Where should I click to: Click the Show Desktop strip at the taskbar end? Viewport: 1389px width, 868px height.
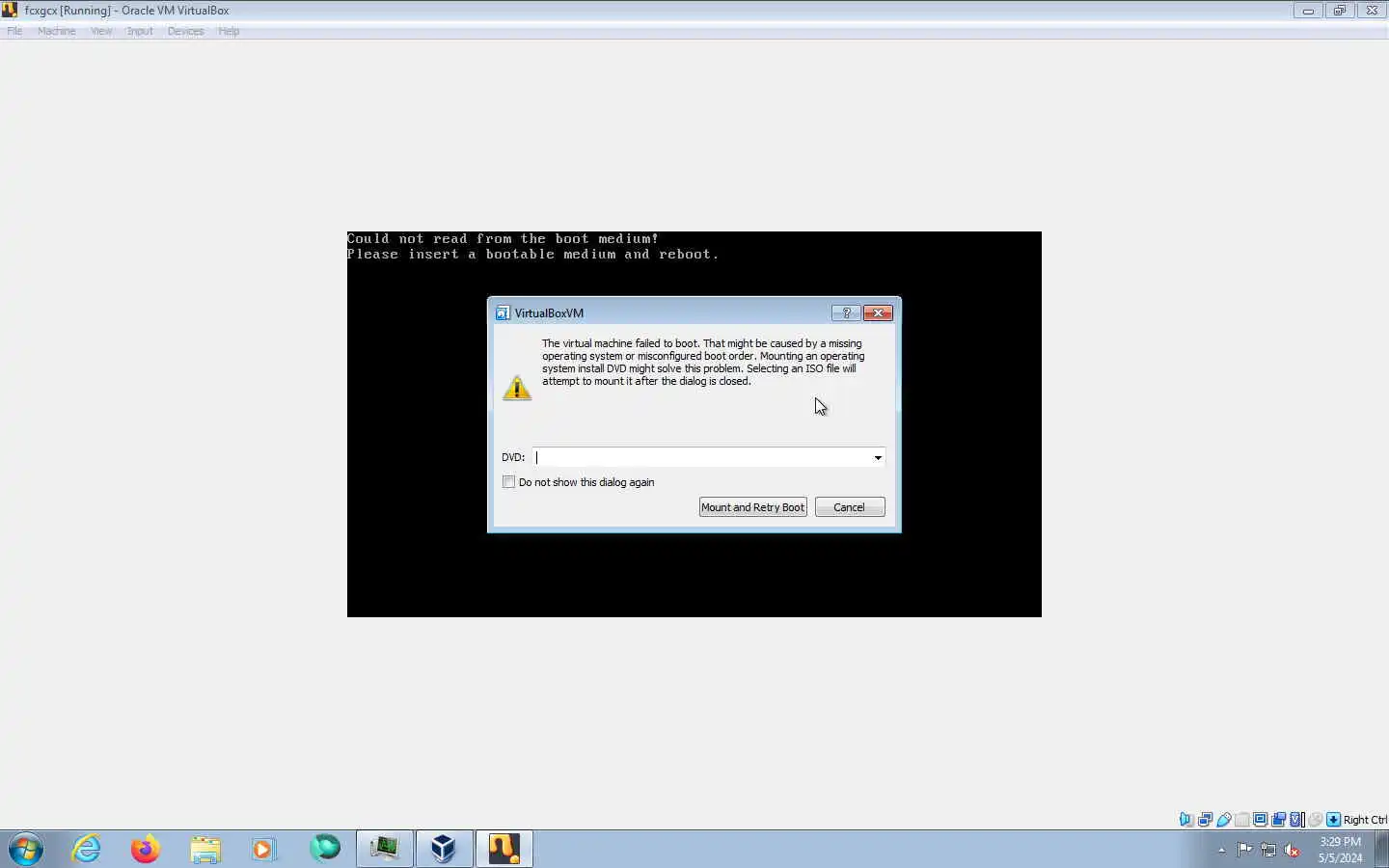click(x=1381, y=849)
